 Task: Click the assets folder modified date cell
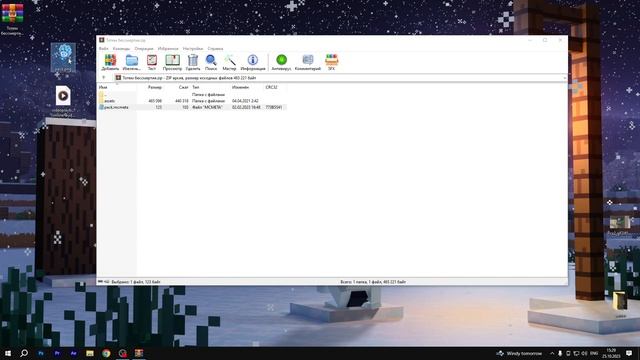(x=245, y=100)
